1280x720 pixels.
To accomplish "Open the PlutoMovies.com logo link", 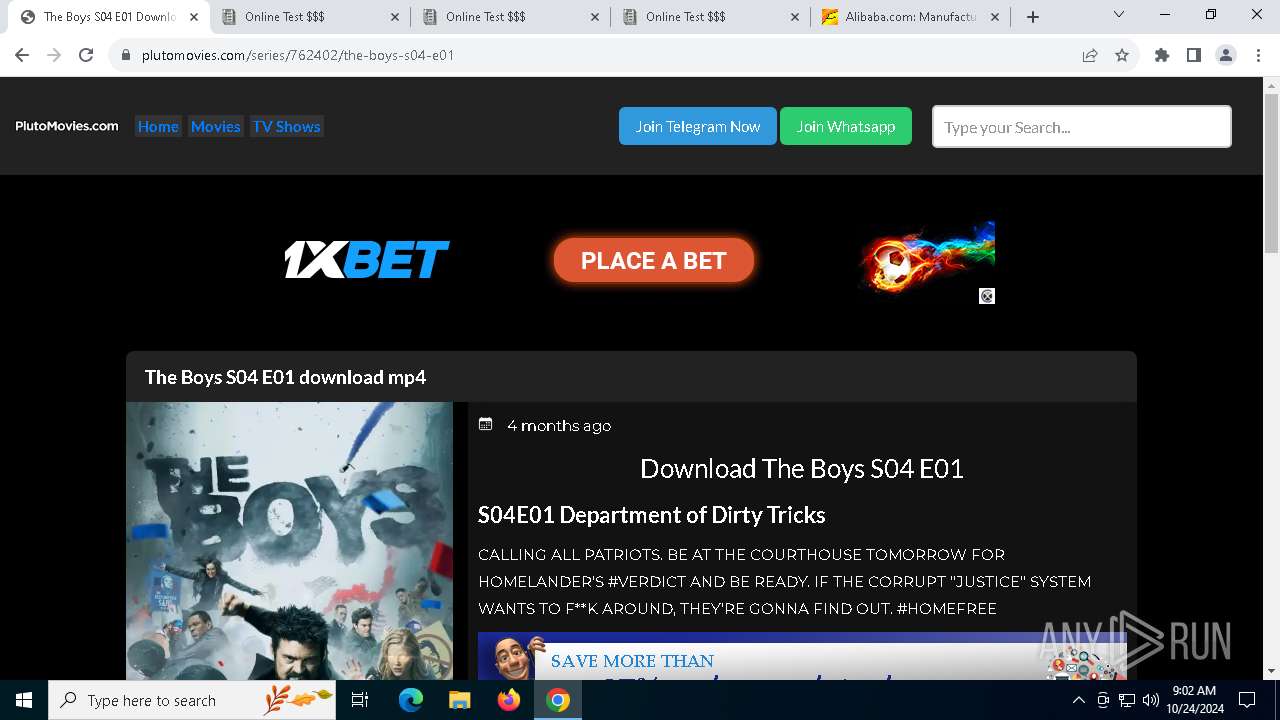I will 67,126.
